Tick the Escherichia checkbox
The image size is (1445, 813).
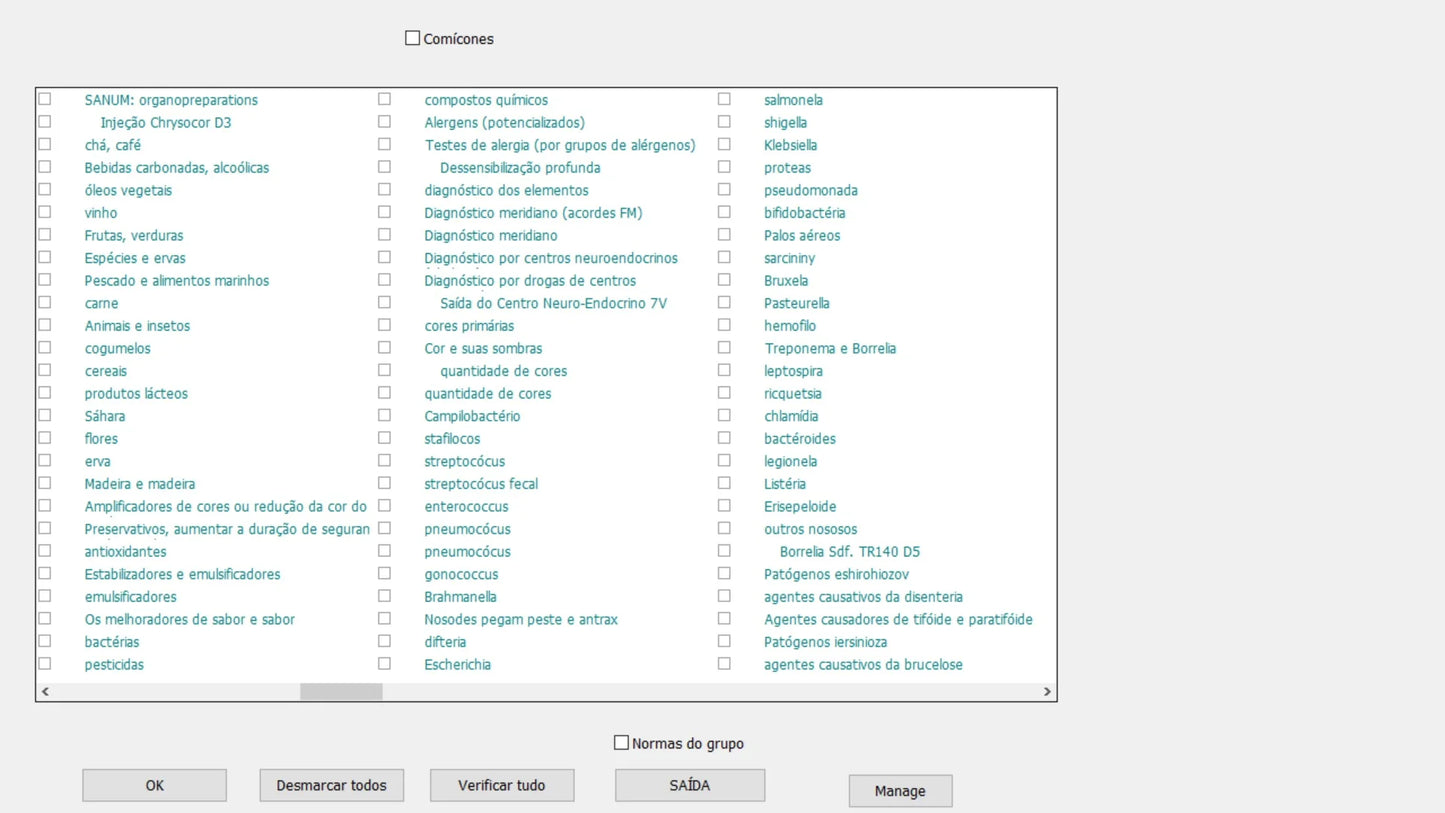[x=384, y=664]
